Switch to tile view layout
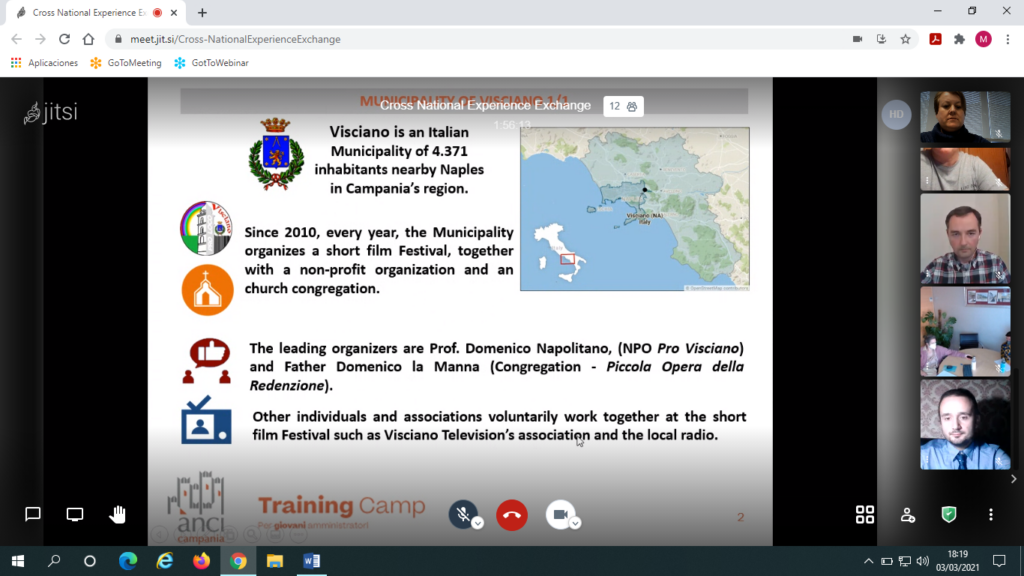The width and height of the screenshot is (1024, 576). (x=865, y=514)
